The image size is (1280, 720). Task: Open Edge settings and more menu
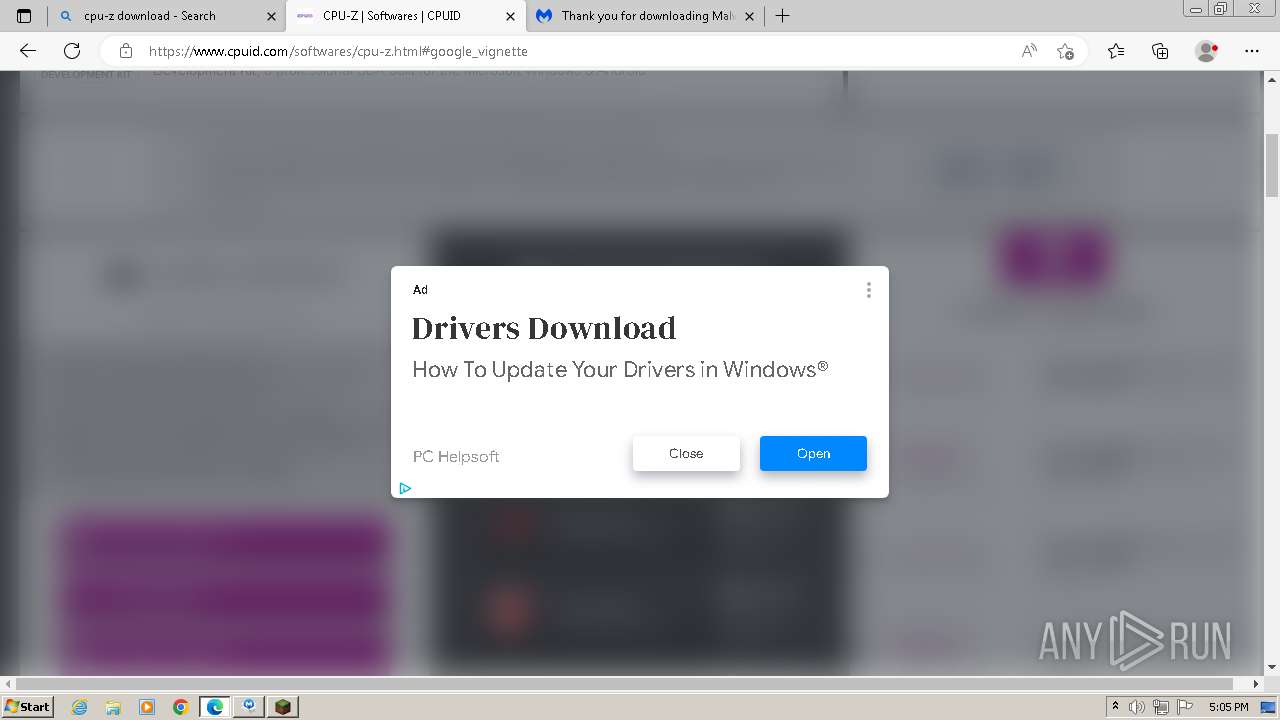pyautogui.click(x=1252, y=51)
